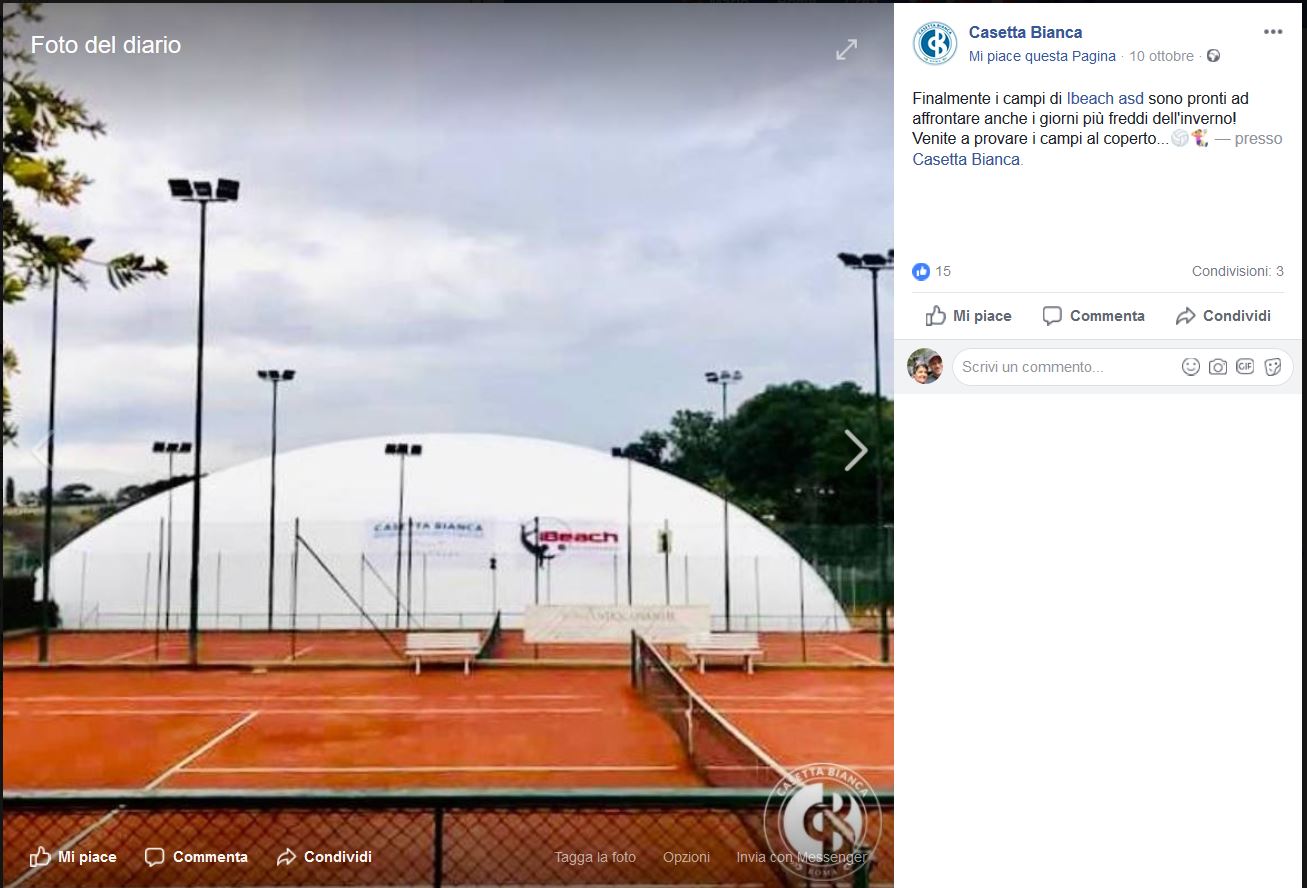Screen dimensions: 1307x888
Task: Open the Ibeach asd link
Action: 1105,98
